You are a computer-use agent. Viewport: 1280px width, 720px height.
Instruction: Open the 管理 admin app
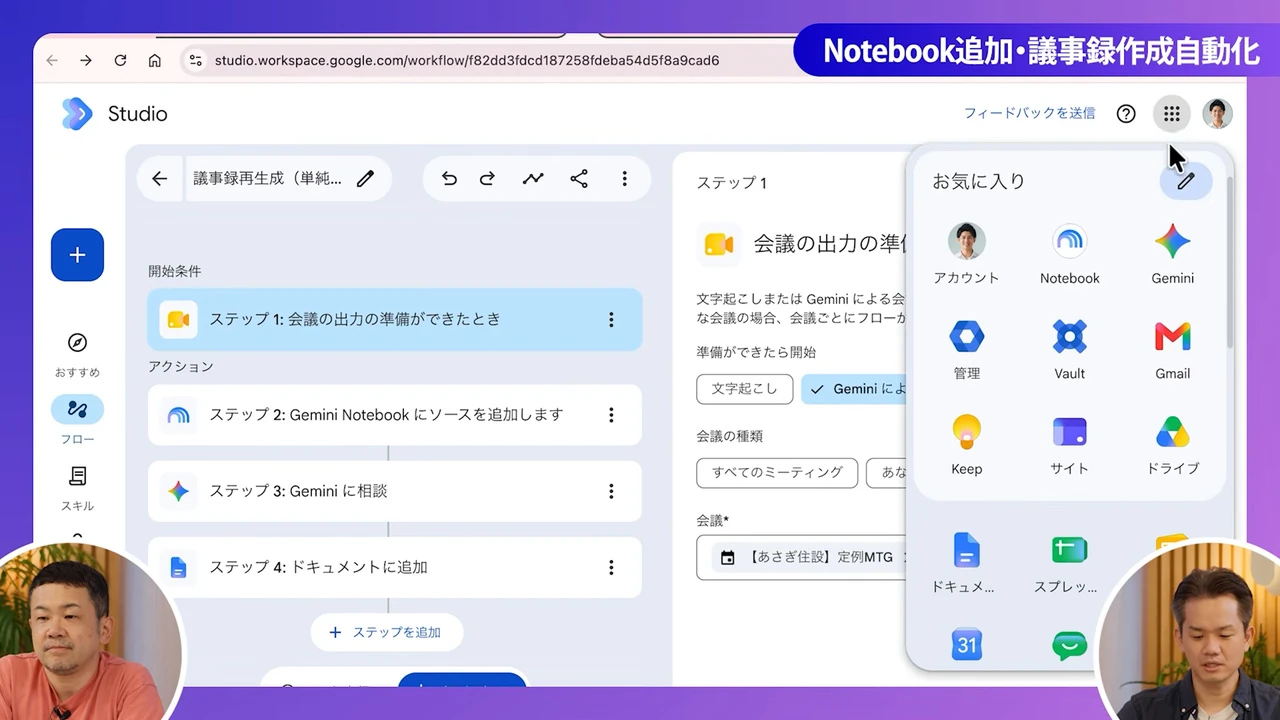pyautogui.click(x=966, y=349)
